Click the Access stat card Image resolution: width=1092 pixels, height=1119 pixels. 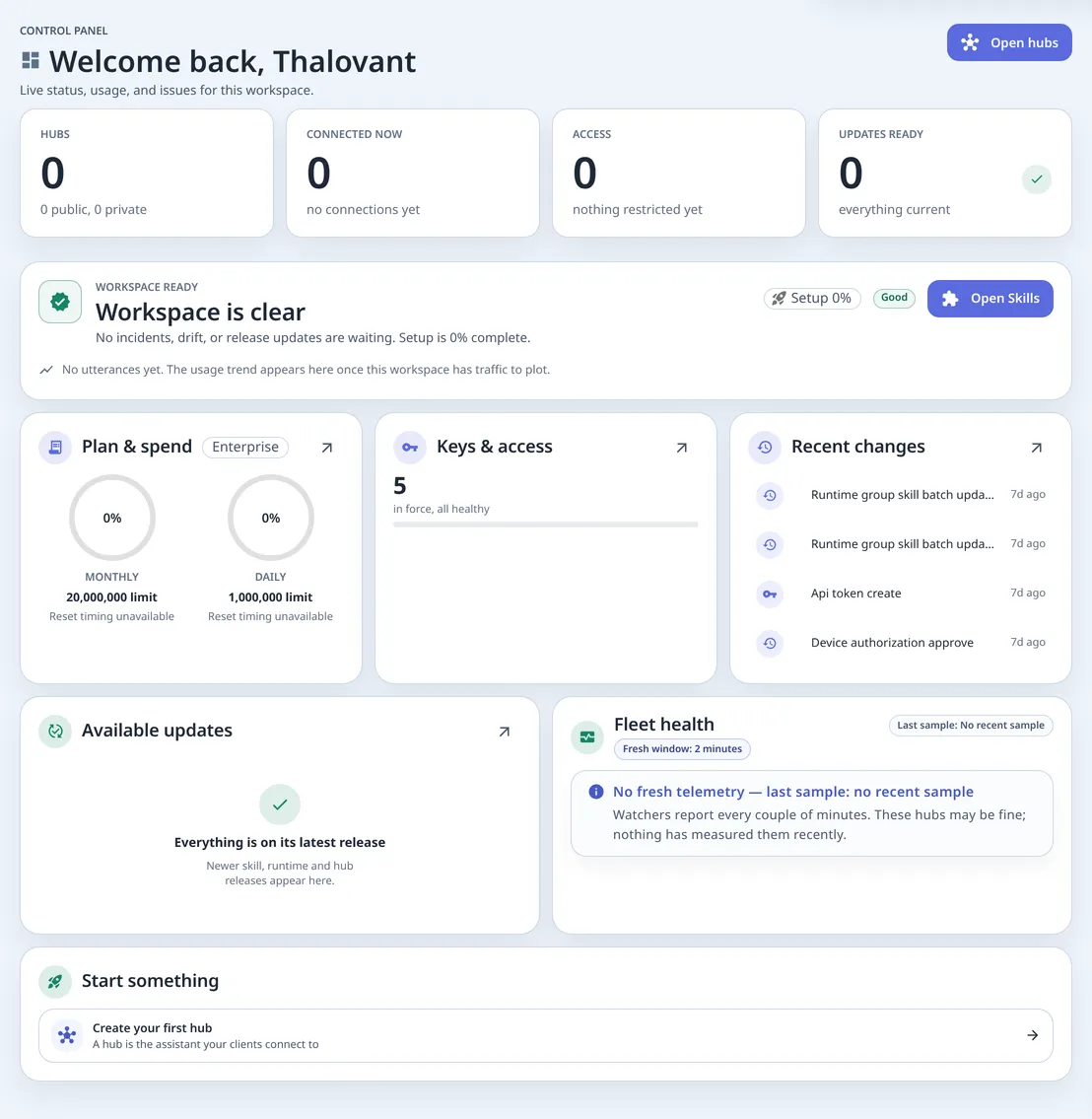pyautogui.click(x=679, y=173)
